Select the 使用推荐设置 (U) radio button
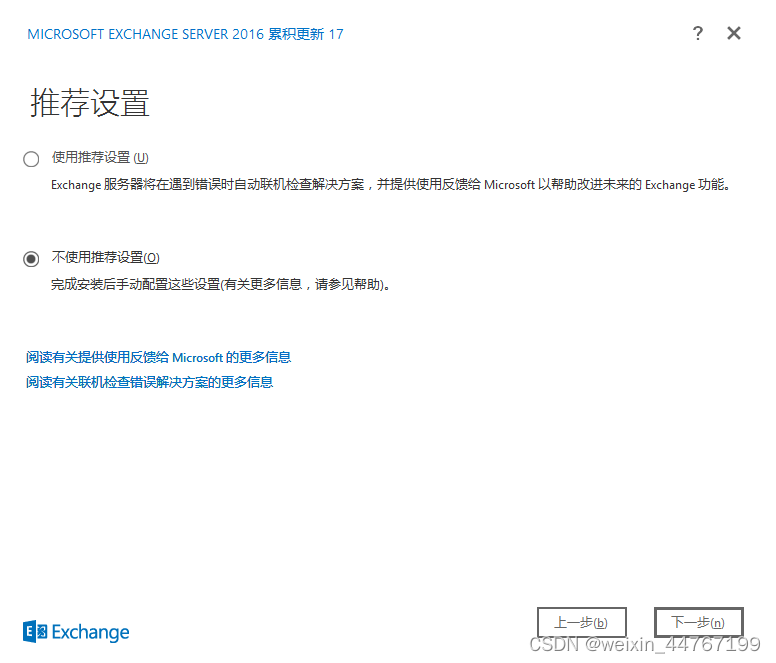 click(31, 159)
